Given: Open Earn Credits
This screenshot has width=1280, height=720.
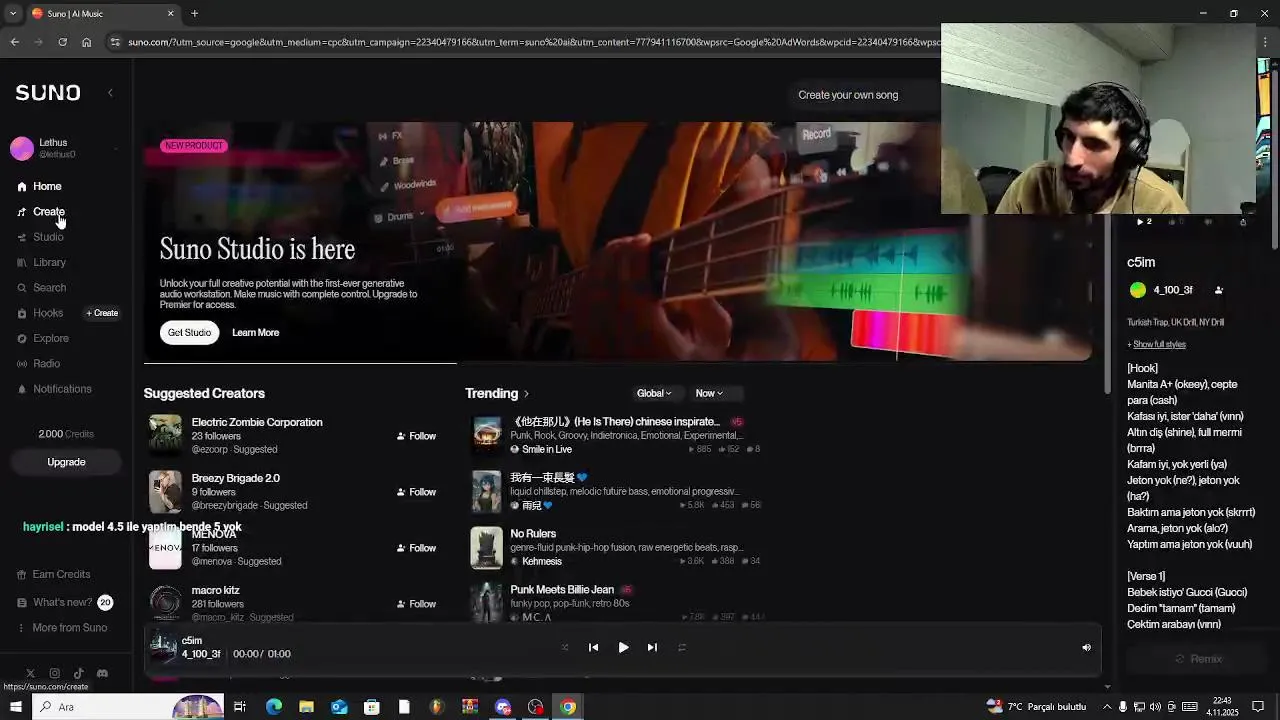Looking at the screenshot, I should 54,574.
